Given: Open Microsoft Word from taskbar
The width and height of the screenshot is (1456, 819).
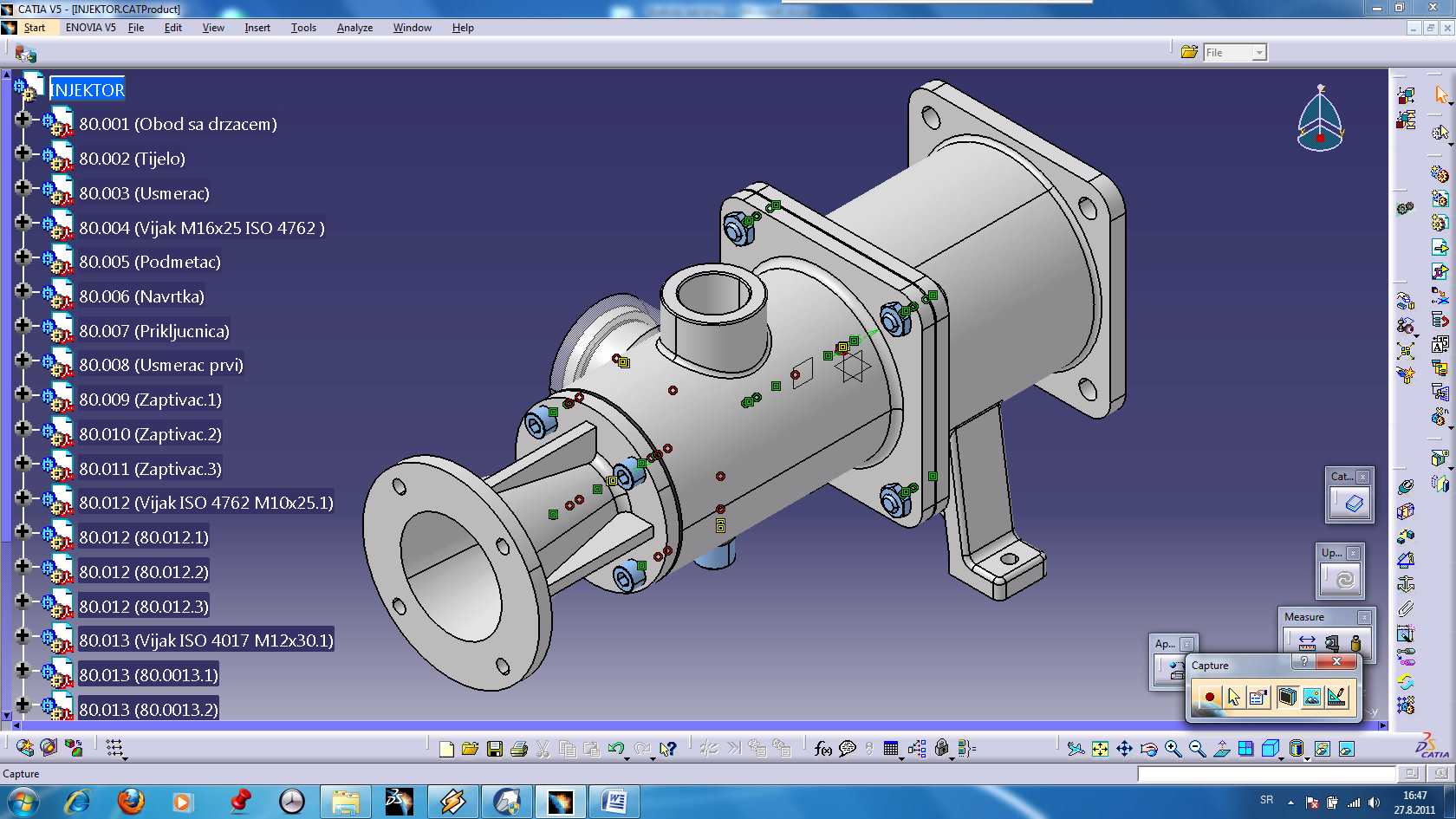Looking at the screenshot, I should coord(614,802).
